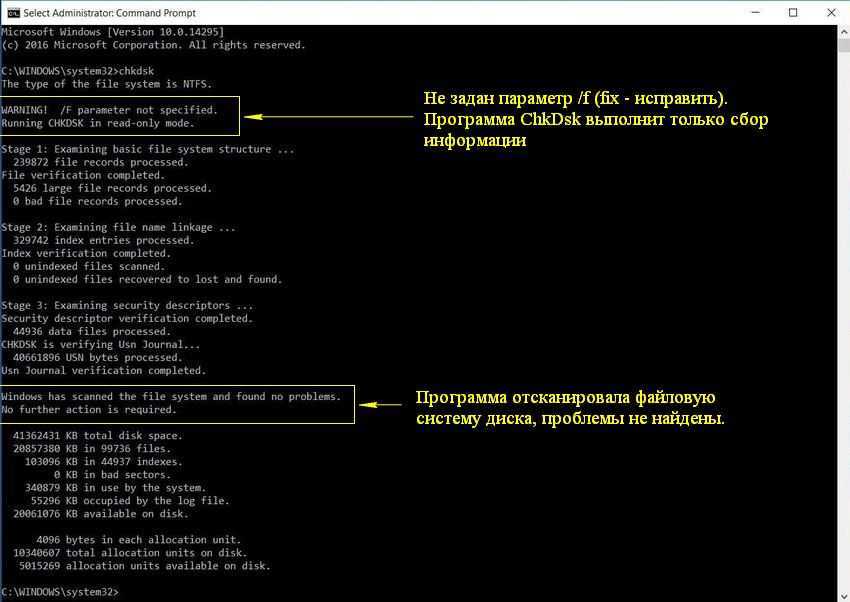The width and height of the screenshot is (850, 602).
Task: Click 'File verification completed.' line
Action: pos(83,175)
